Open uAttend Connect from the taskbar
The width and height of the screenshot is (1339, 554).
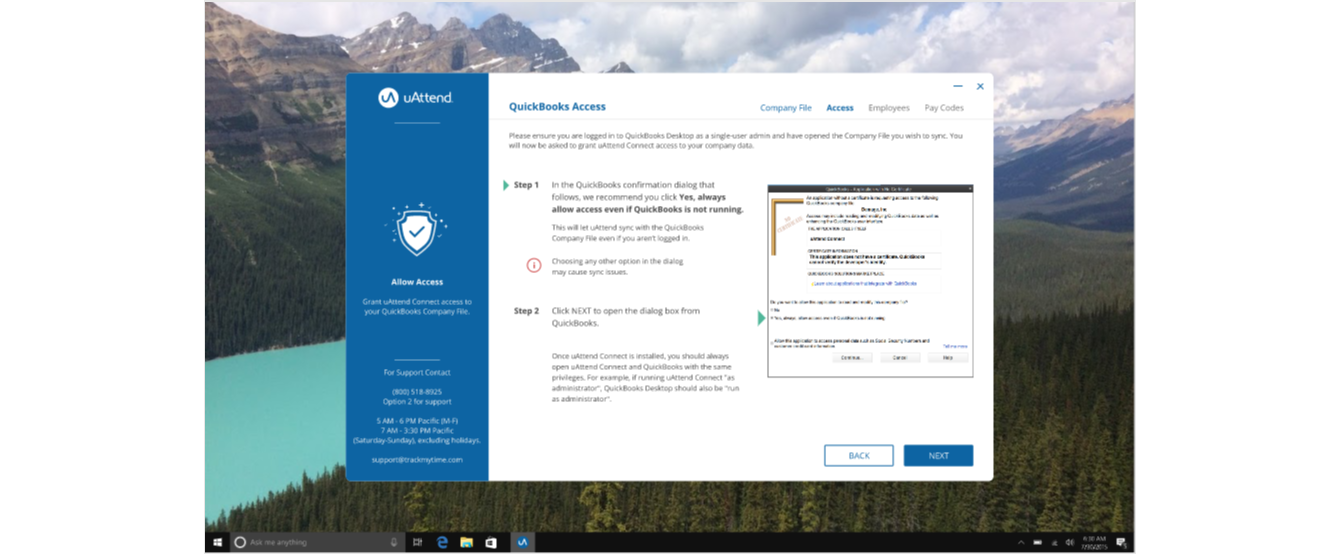pos(521,542)
